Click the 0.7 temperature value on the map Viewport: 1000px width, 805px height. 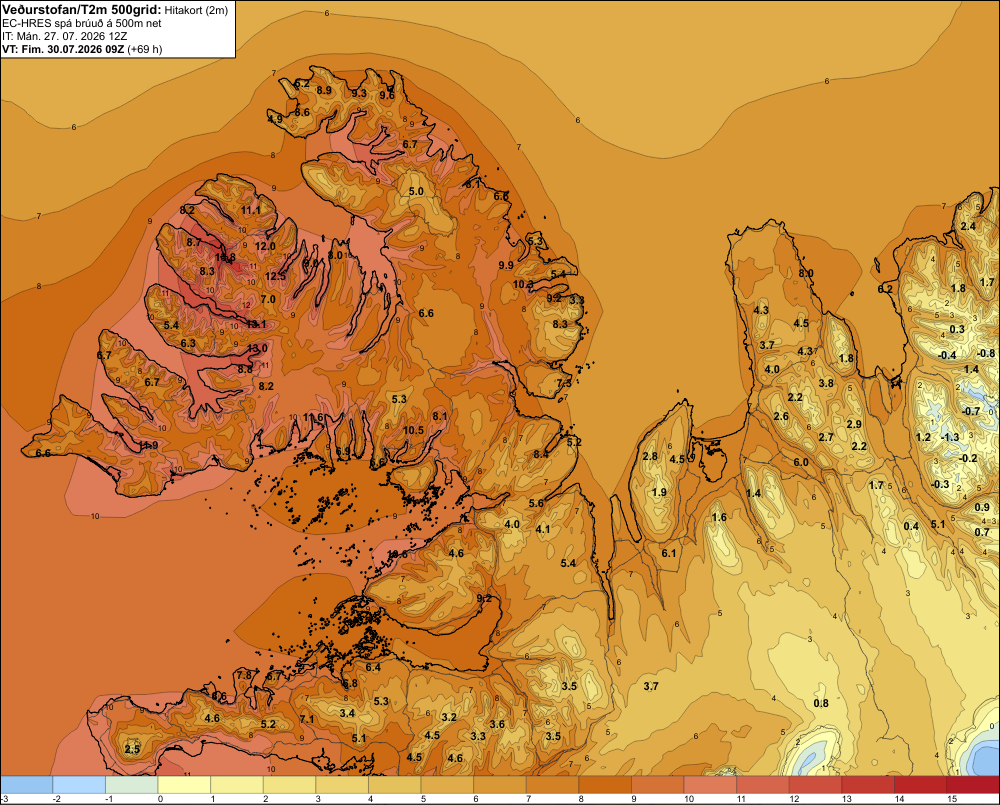pos(982,532)
